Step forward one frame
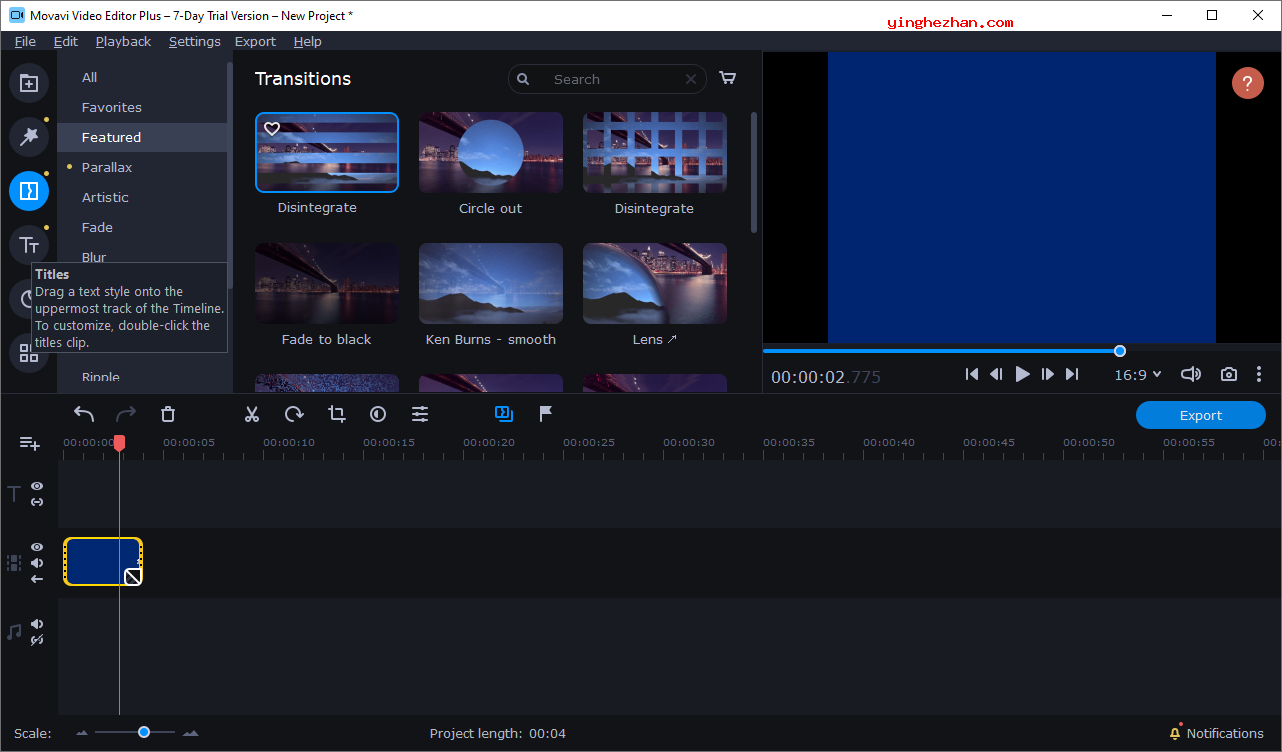Image resolution: width=1282 pixels, height=752 pixels. [x=1047, y=374]
